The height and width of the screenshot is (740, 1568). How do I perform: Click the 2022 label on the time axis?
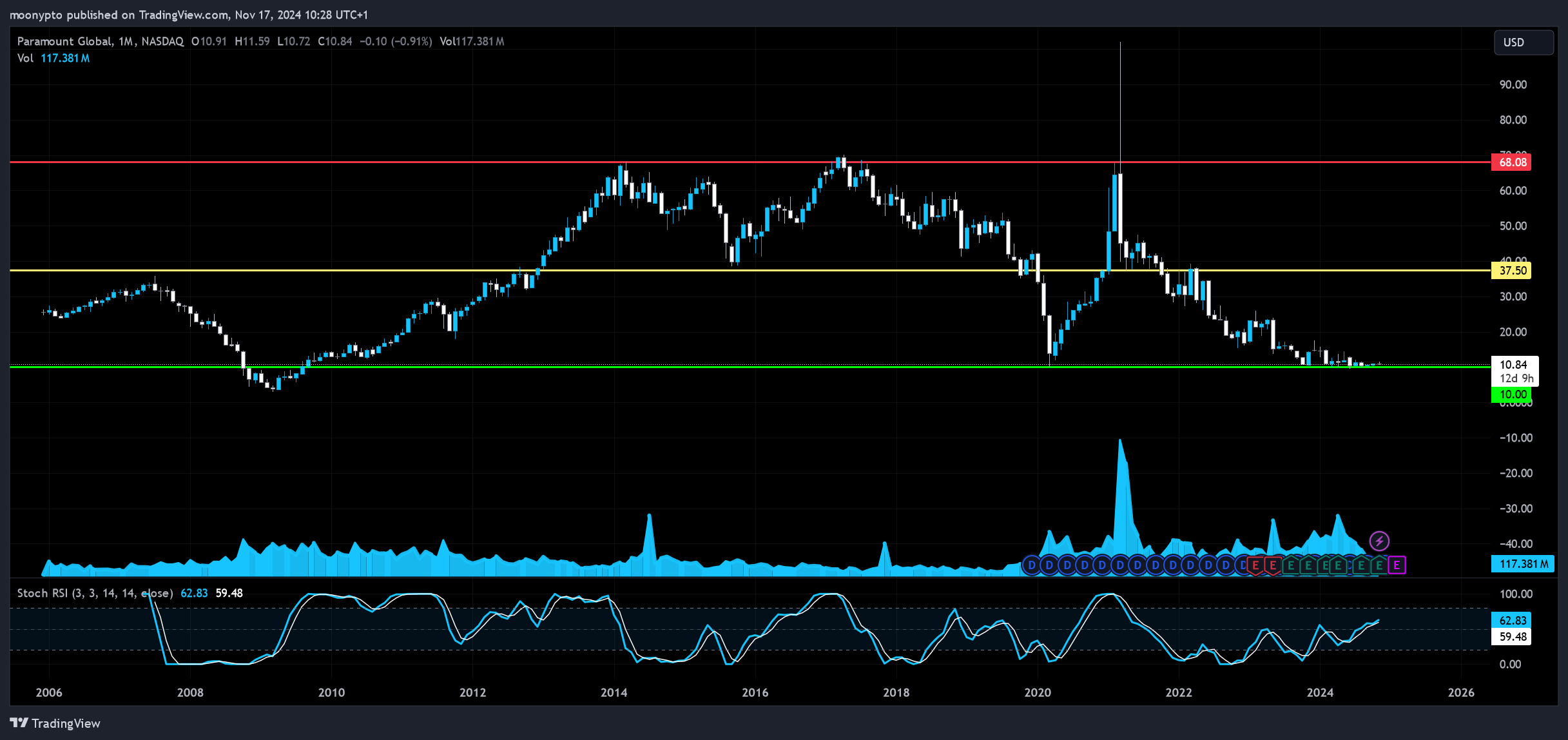click(1179, 692)
